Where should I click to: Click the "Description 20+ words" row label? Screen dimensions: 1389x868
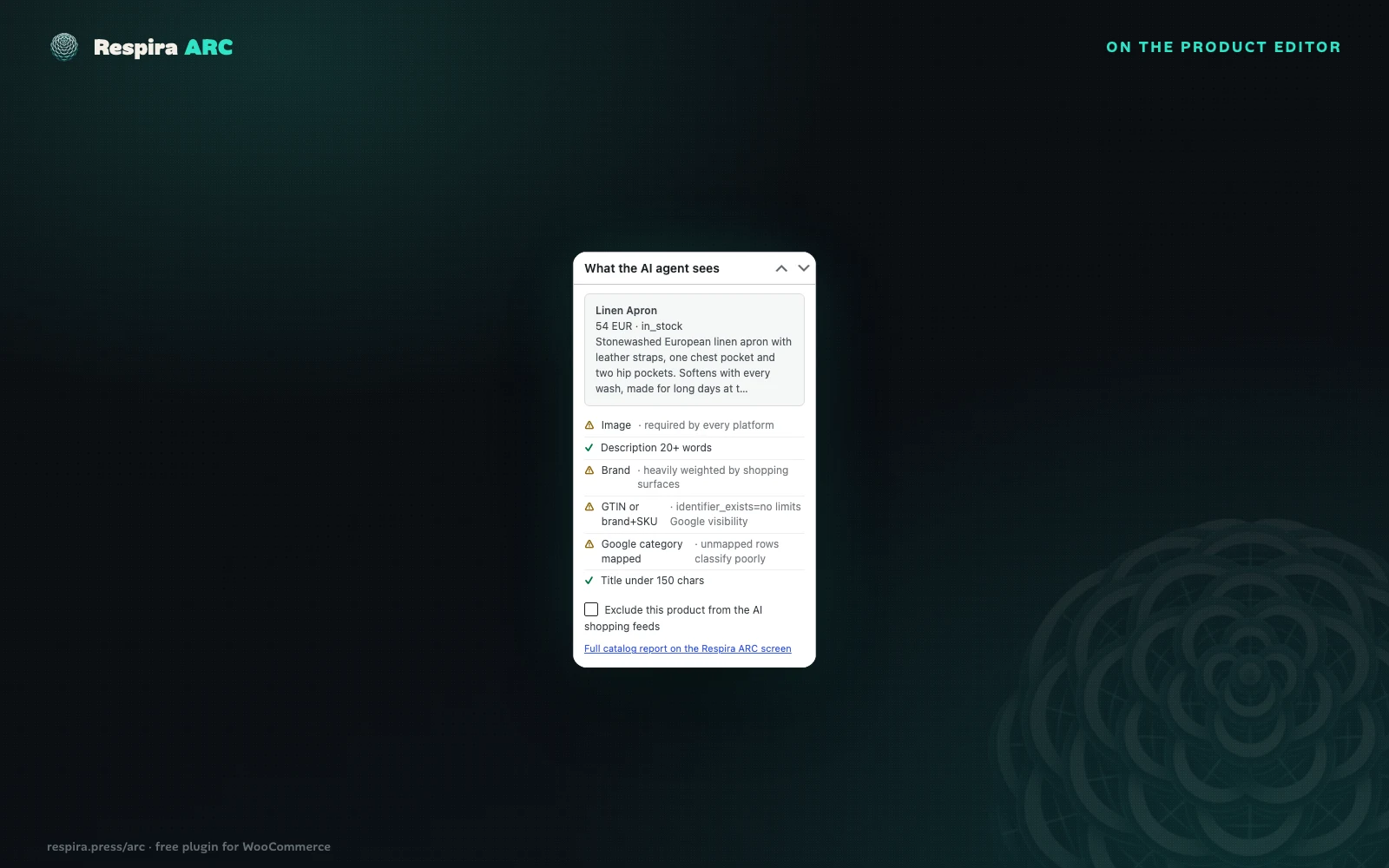coord(656,448)
